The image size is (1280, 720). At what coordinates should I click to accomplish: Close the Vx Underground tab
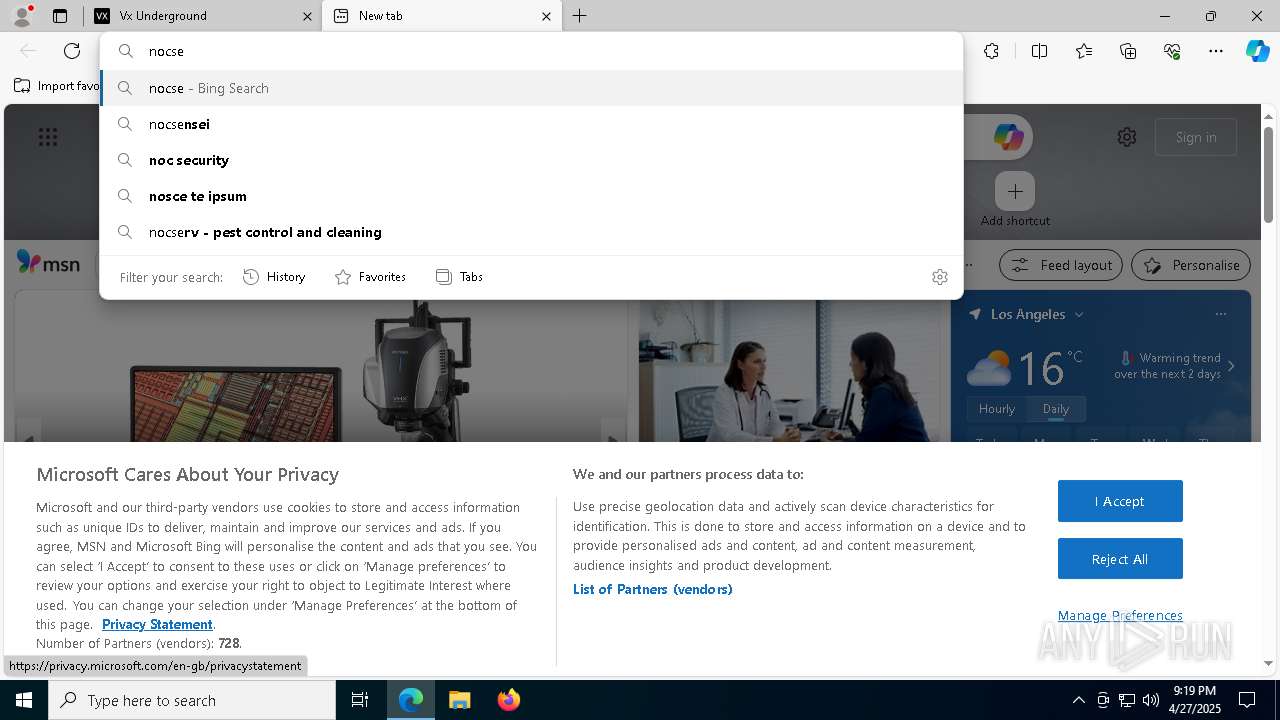(307, 16)
